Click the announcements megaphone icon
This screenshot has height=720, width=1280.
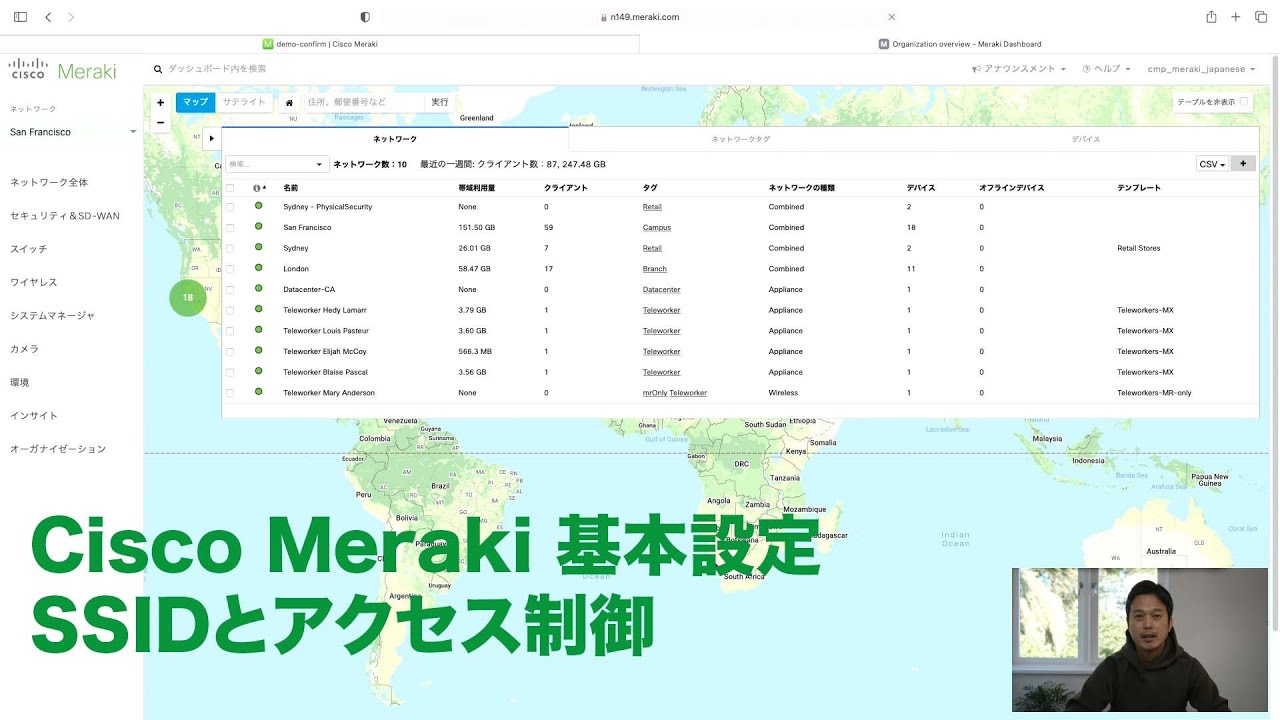(976, 69)
